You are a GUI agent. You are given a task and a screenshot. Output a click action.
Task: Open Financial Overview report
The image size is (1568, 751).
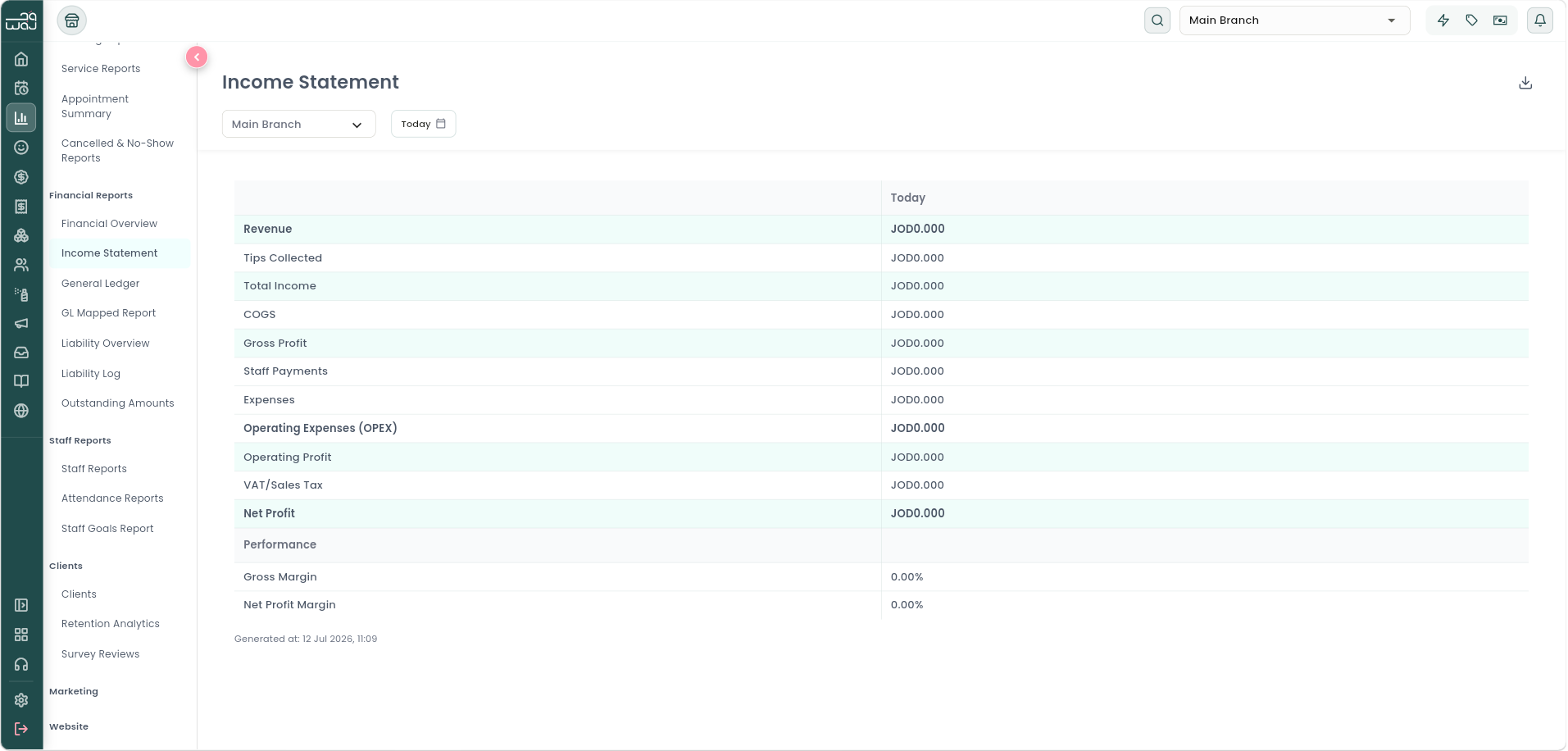[109, 224]
